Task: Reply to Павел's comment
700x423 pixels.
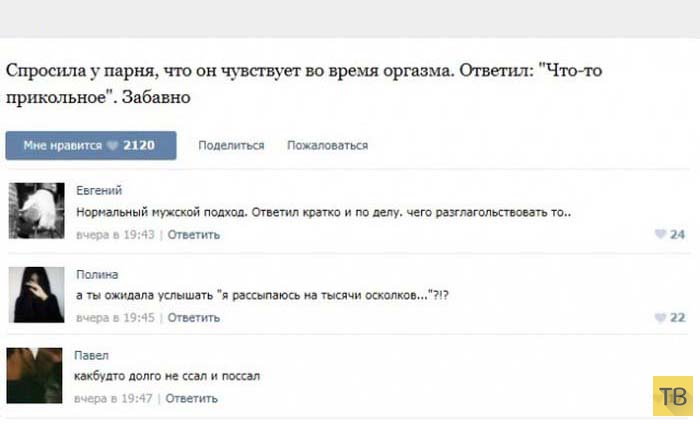Action: click(192, 398)
